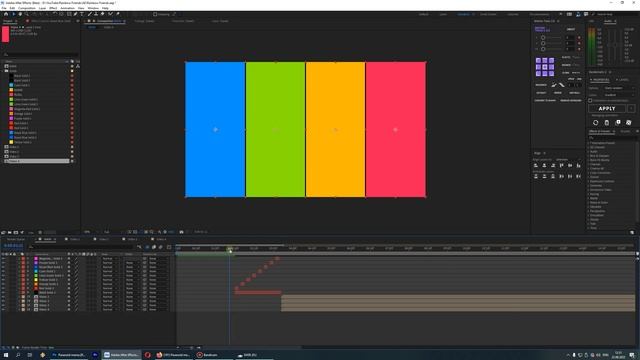This screenshot has width=640, height=360.
Task: Click the second Motion Tools slider knob
Action: point(543,43)
